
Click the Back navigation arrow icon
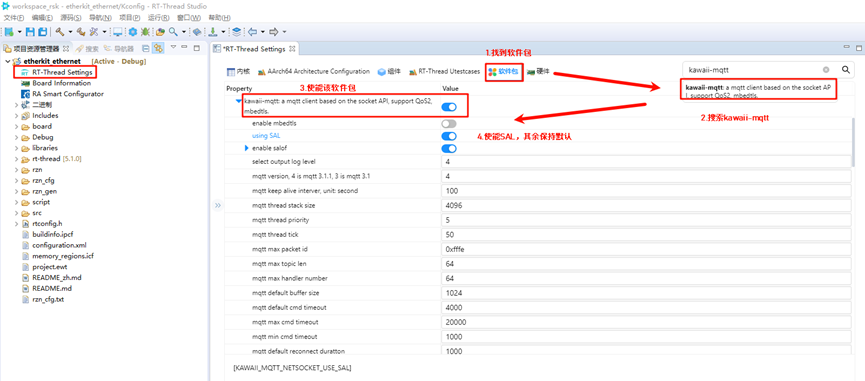click(252, 32)
